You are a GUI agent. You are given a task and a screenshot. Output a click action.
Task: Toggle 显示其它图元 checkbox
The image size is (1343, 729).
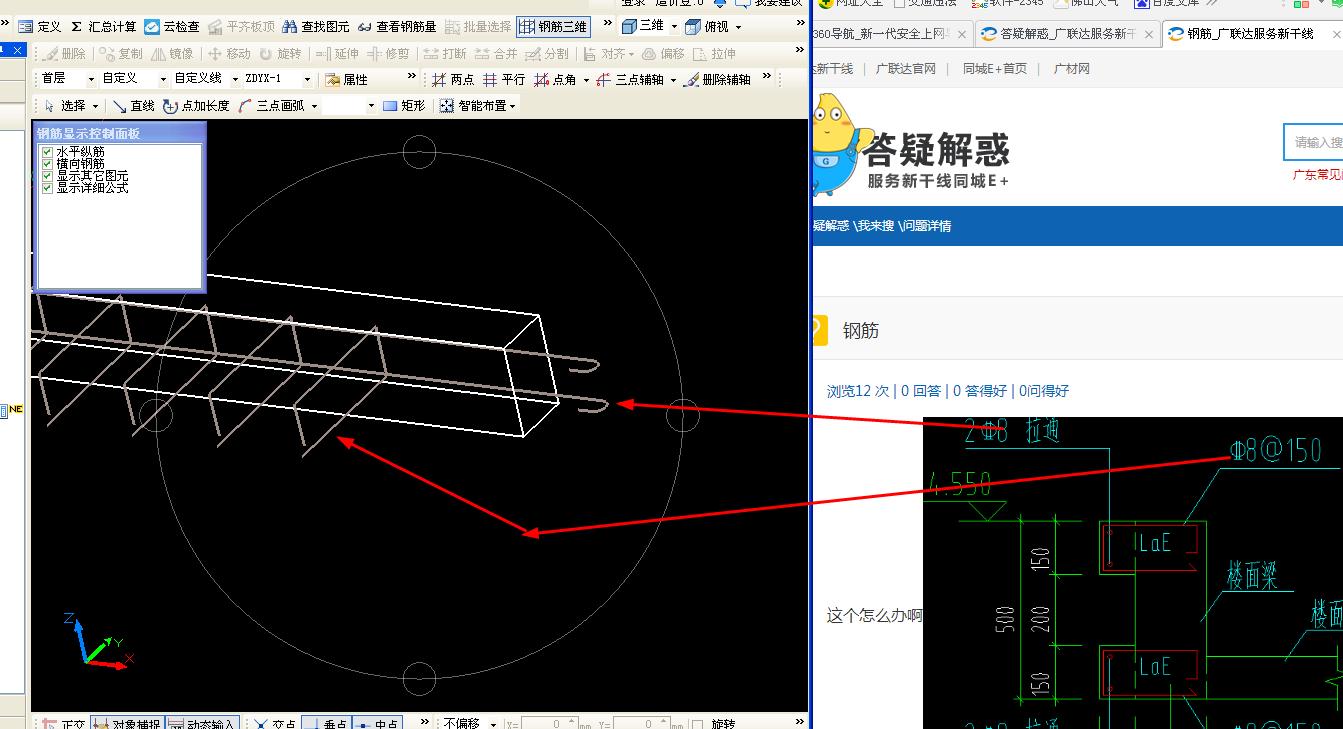pyautogui.click(x=47, y=176)
